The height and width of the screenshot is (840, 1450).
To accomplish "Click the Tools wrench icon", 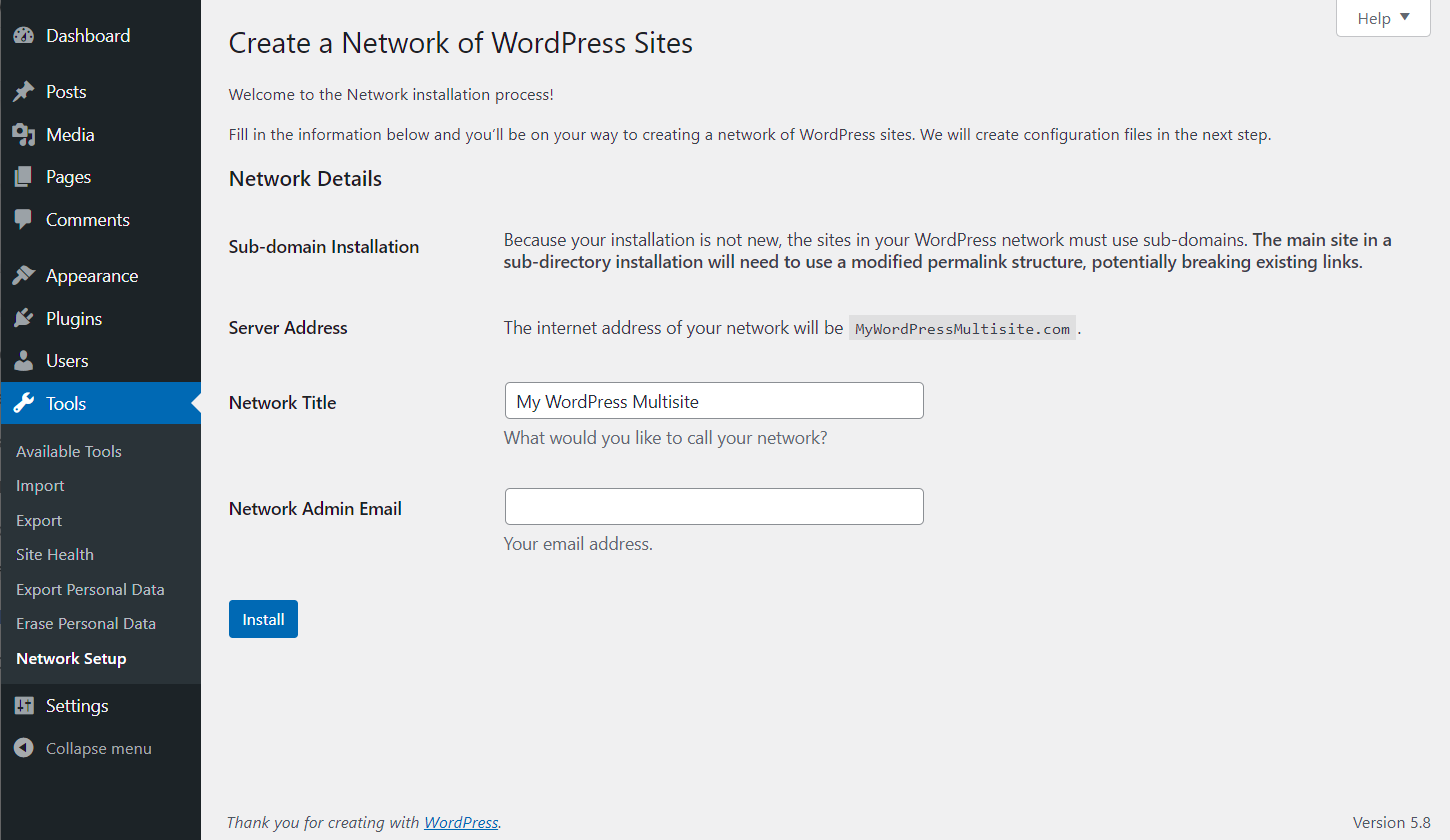I will [24, 404].
